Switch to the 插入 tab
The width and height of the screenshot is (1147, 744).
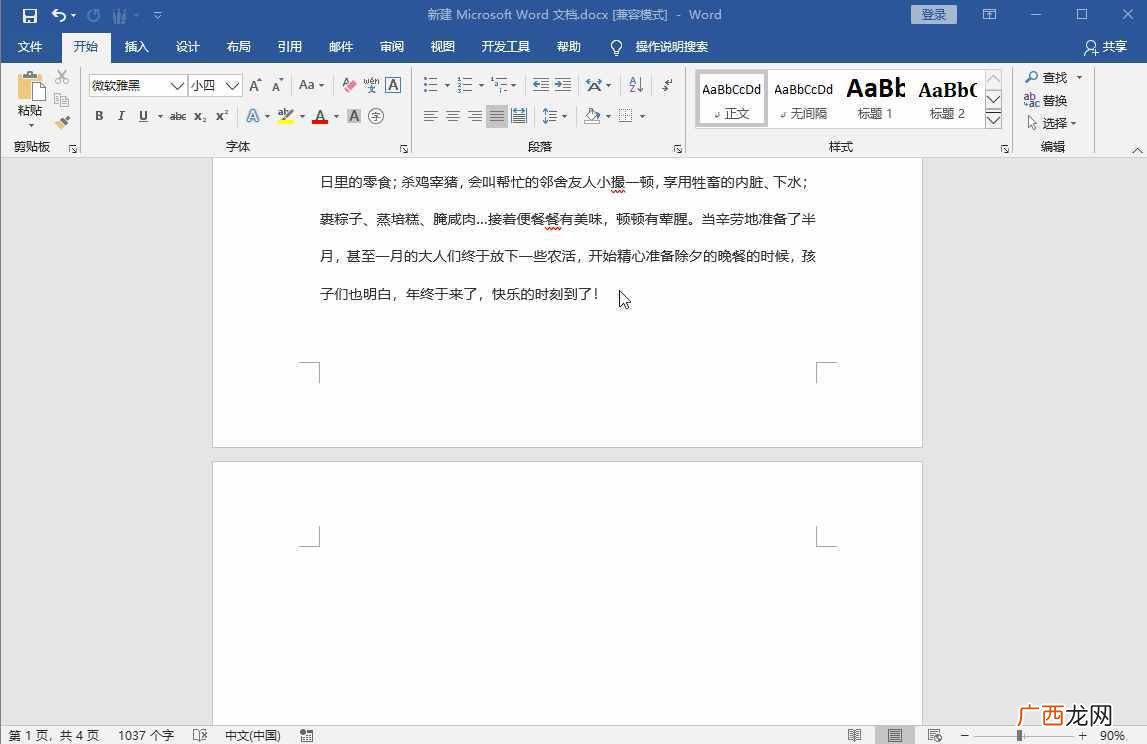tap(137, 47)
